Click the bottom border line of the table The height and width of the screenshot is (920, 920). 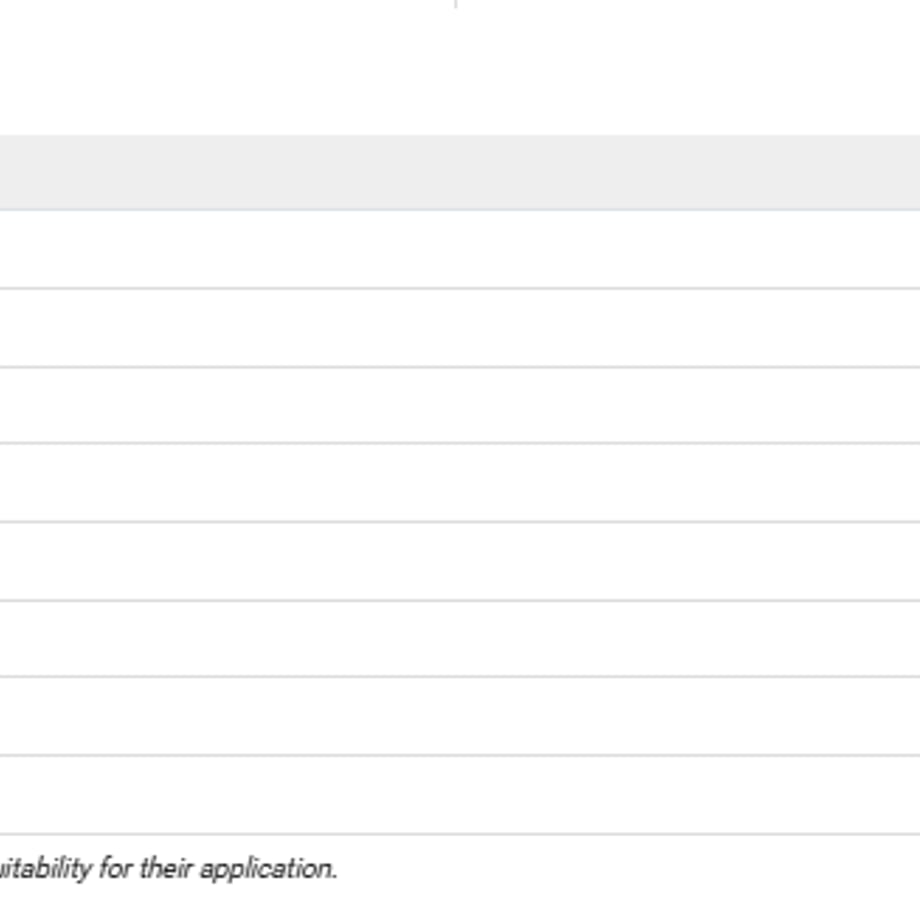tap(460, 834)
